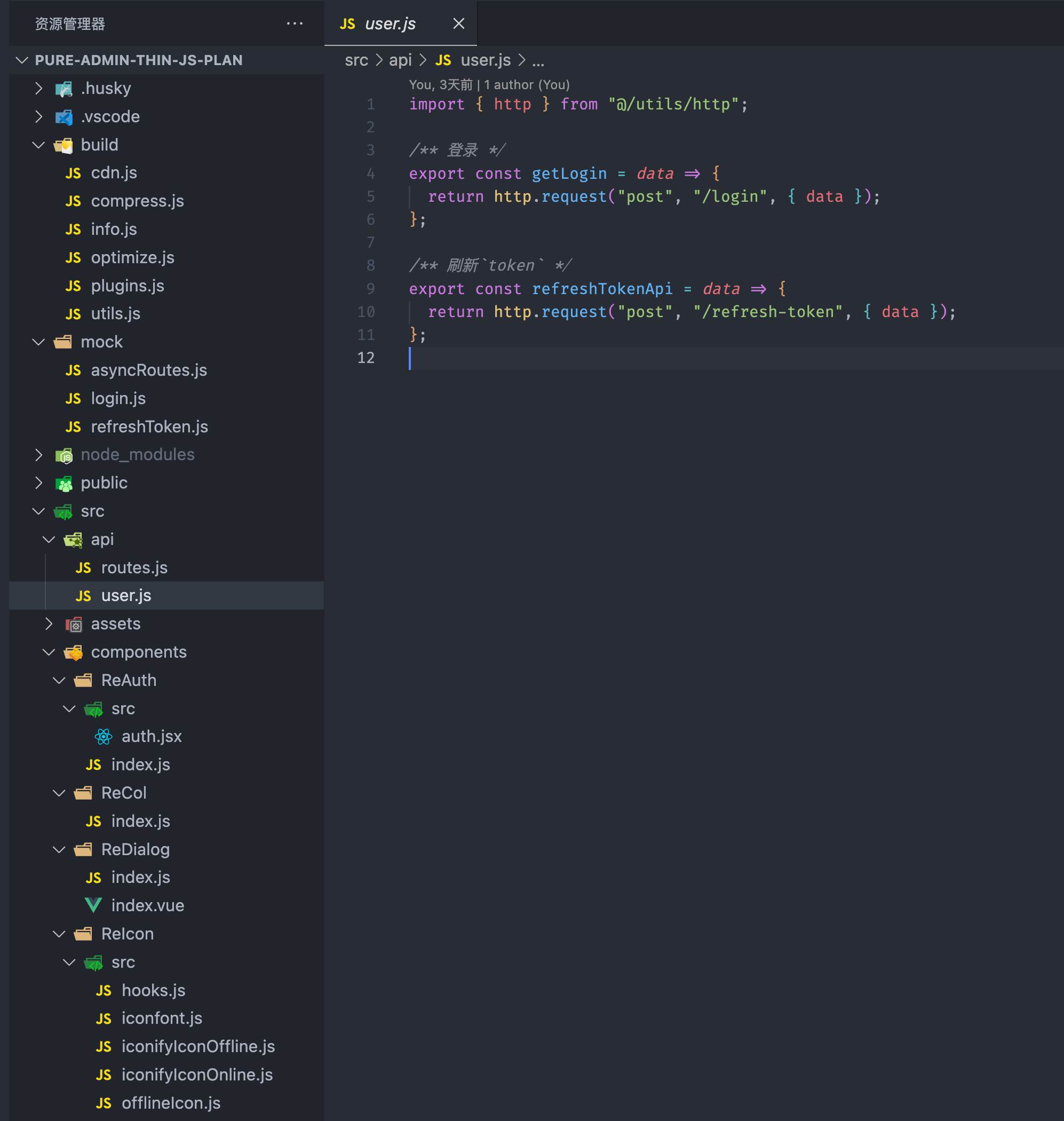Close the user.js tab
This screenshot has width=1064, height=1121.
458,24
